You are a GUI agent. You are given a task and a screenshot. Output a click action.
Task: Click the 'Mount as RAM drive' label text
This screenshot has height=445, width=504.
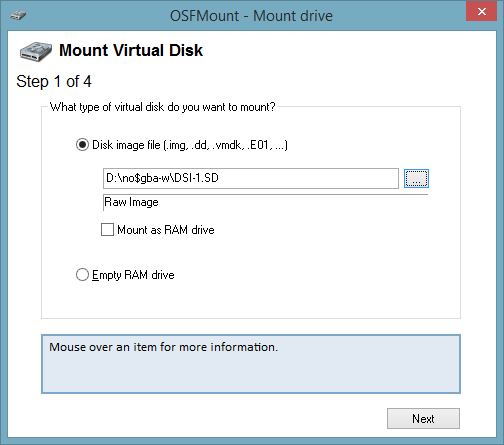pyautogui.click(x=166, y=230)
